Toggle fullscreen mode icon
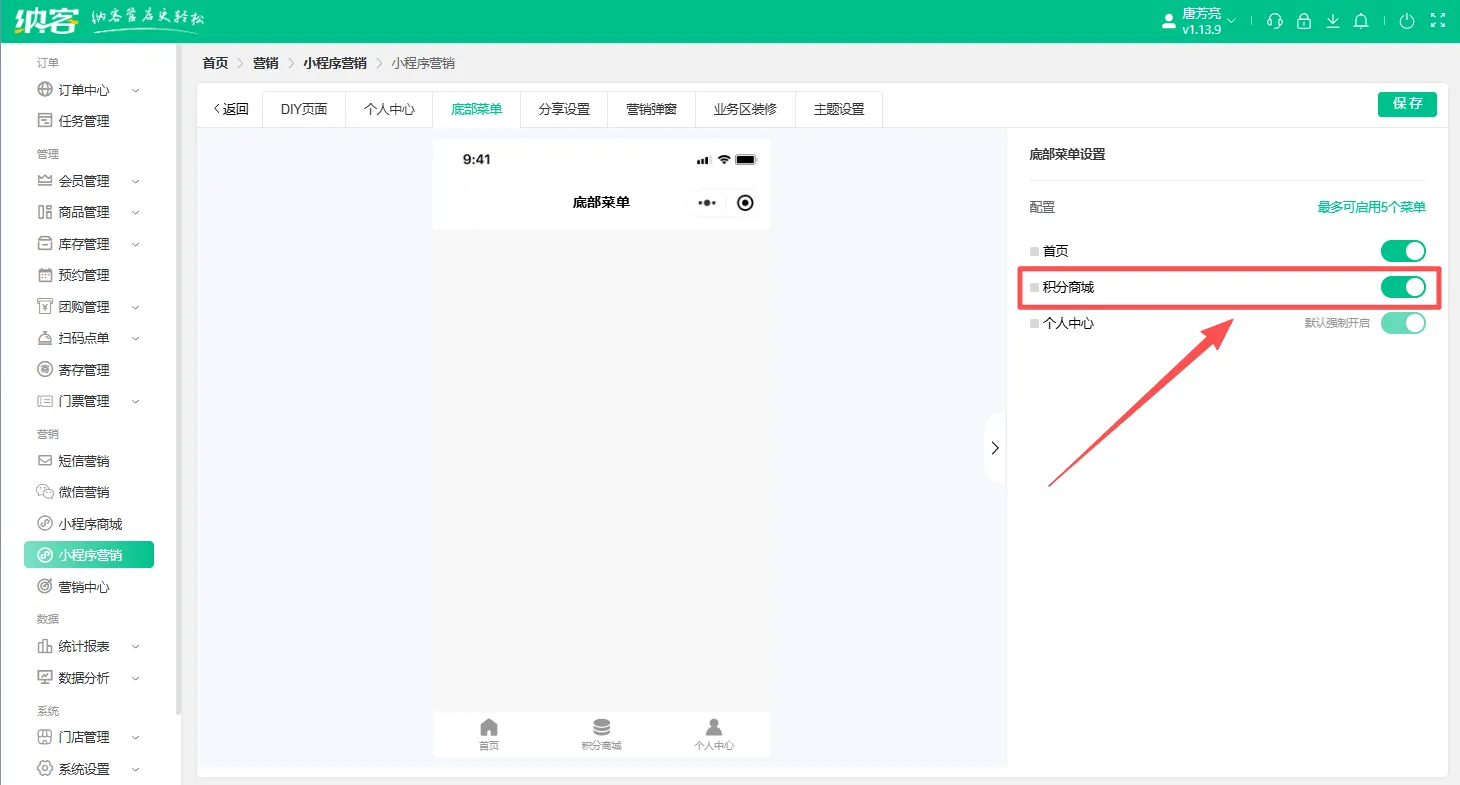Image resolution: width=1460 pixels, height=785 pixels. 1438,21
